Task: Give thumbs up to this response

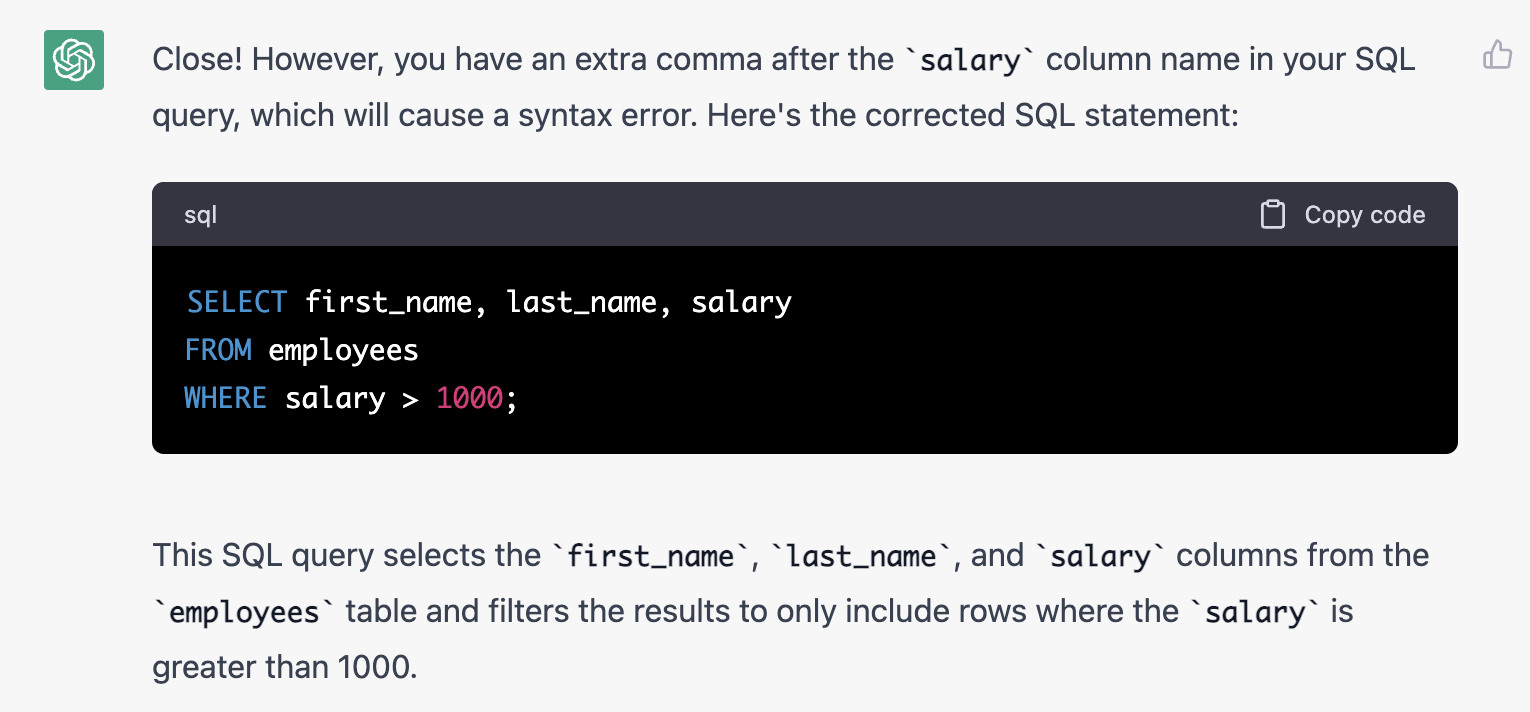Action: [1497, 54]
